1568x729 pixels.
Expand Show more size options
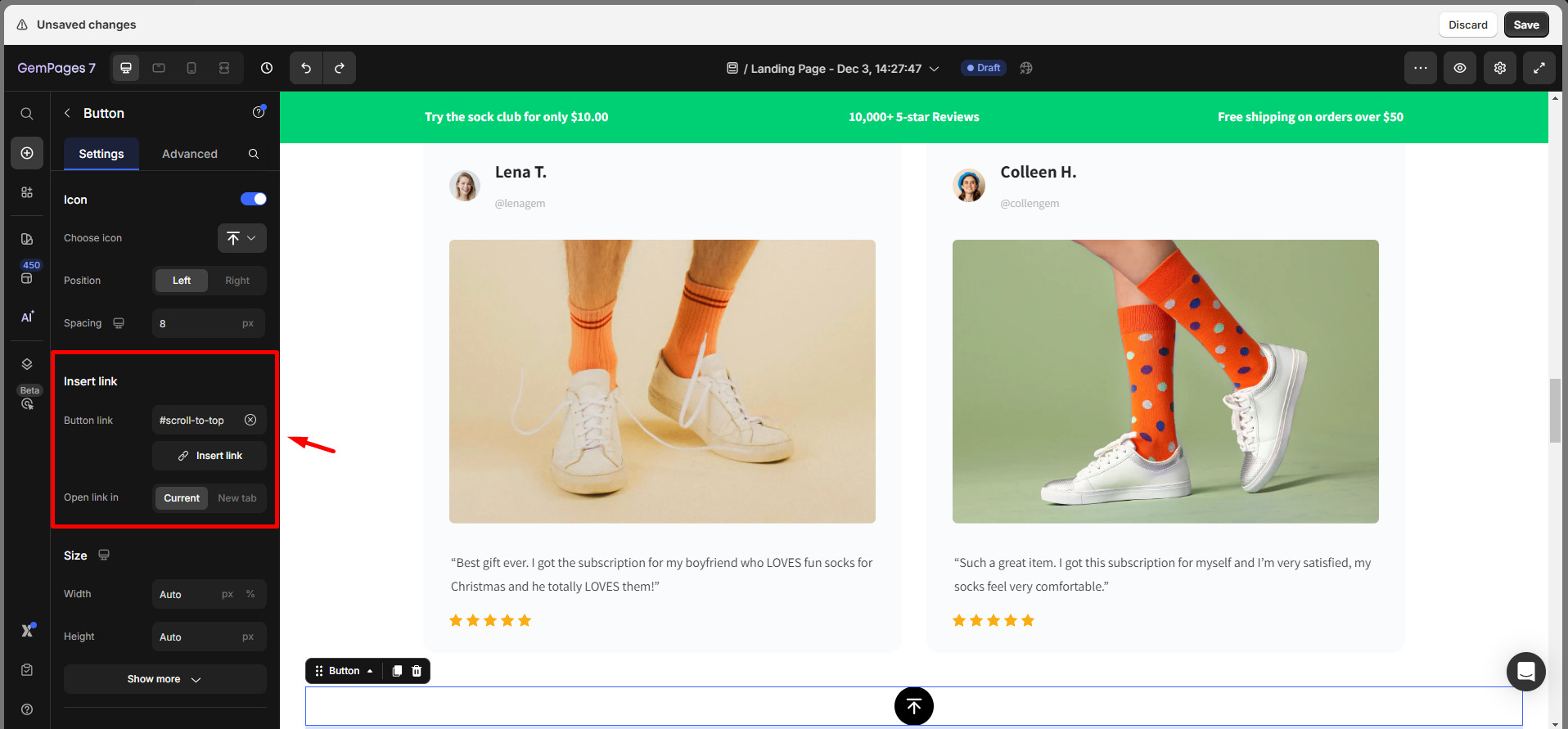pos(164,679)
